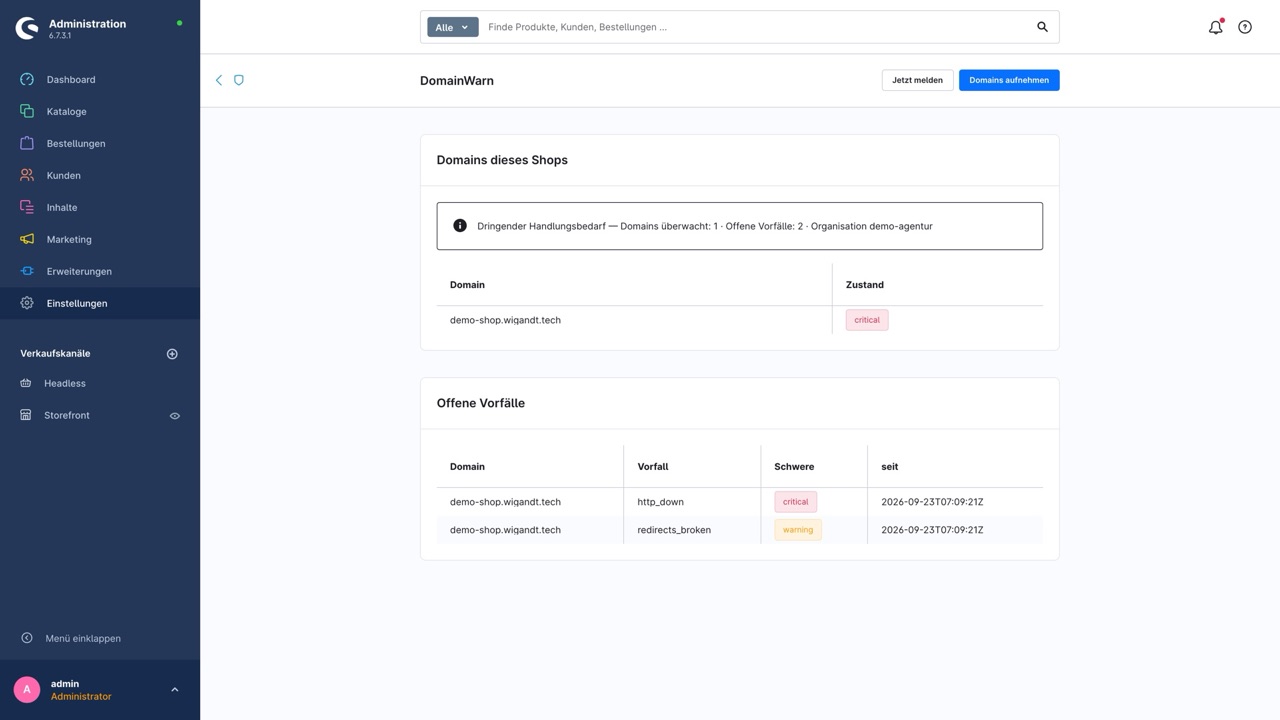Click the seit column header
Viewport: 1280px width, 720px height.
[890, 467]
